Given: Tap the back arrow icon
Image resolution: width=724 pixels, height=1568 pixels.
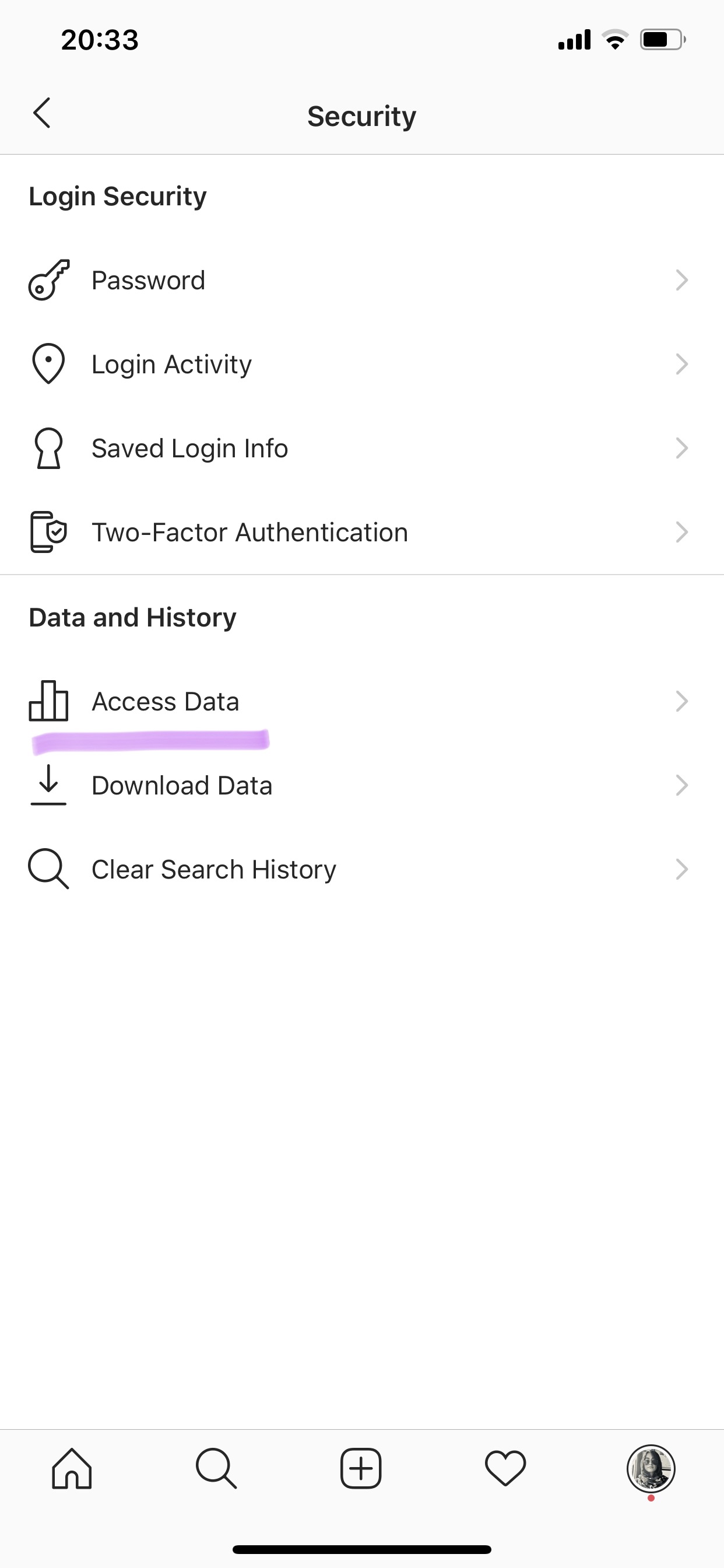Looking at the screenshot, I should pos(41,113).
